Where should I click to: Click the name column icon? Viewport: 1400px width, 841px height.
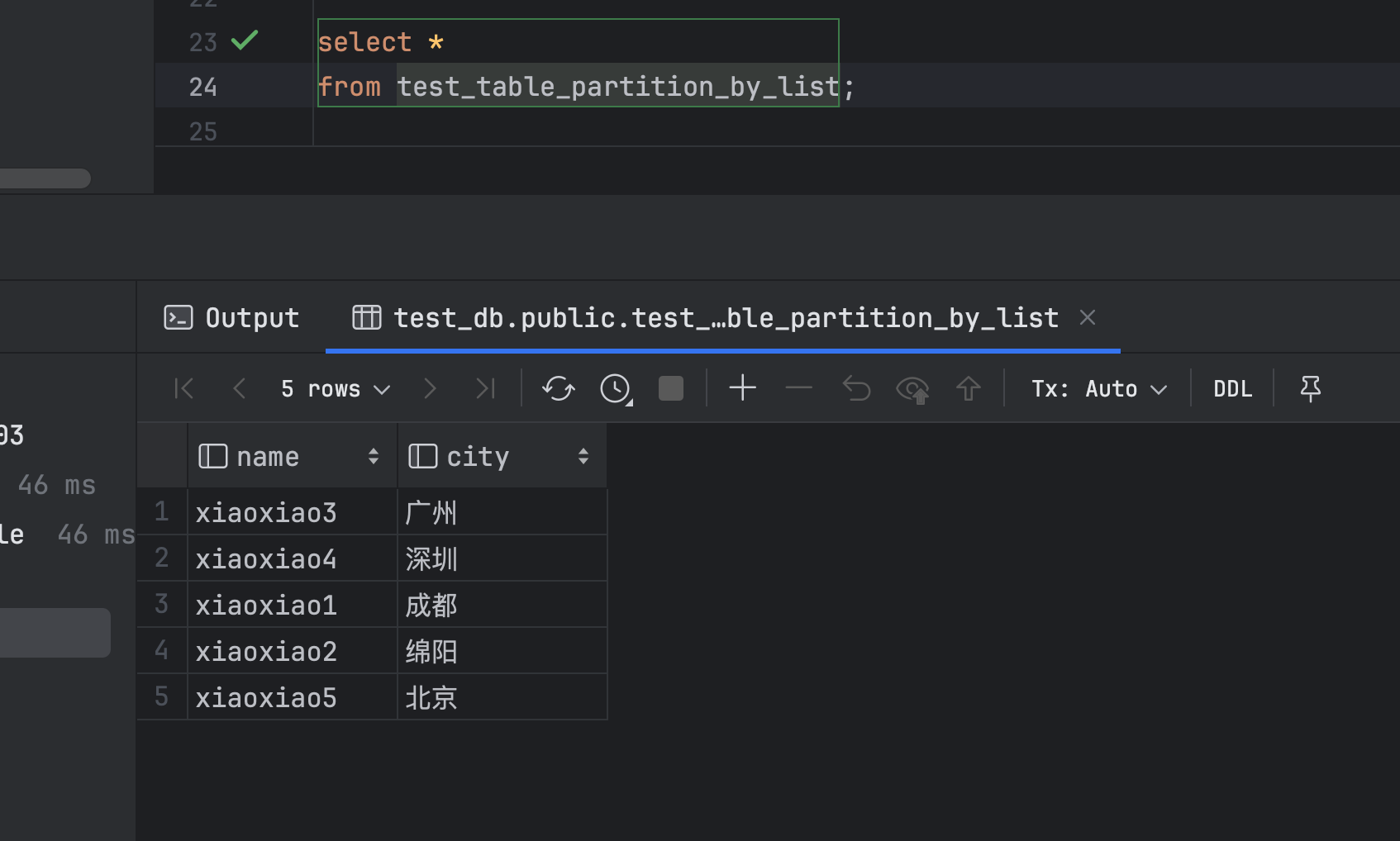point(213,456)
